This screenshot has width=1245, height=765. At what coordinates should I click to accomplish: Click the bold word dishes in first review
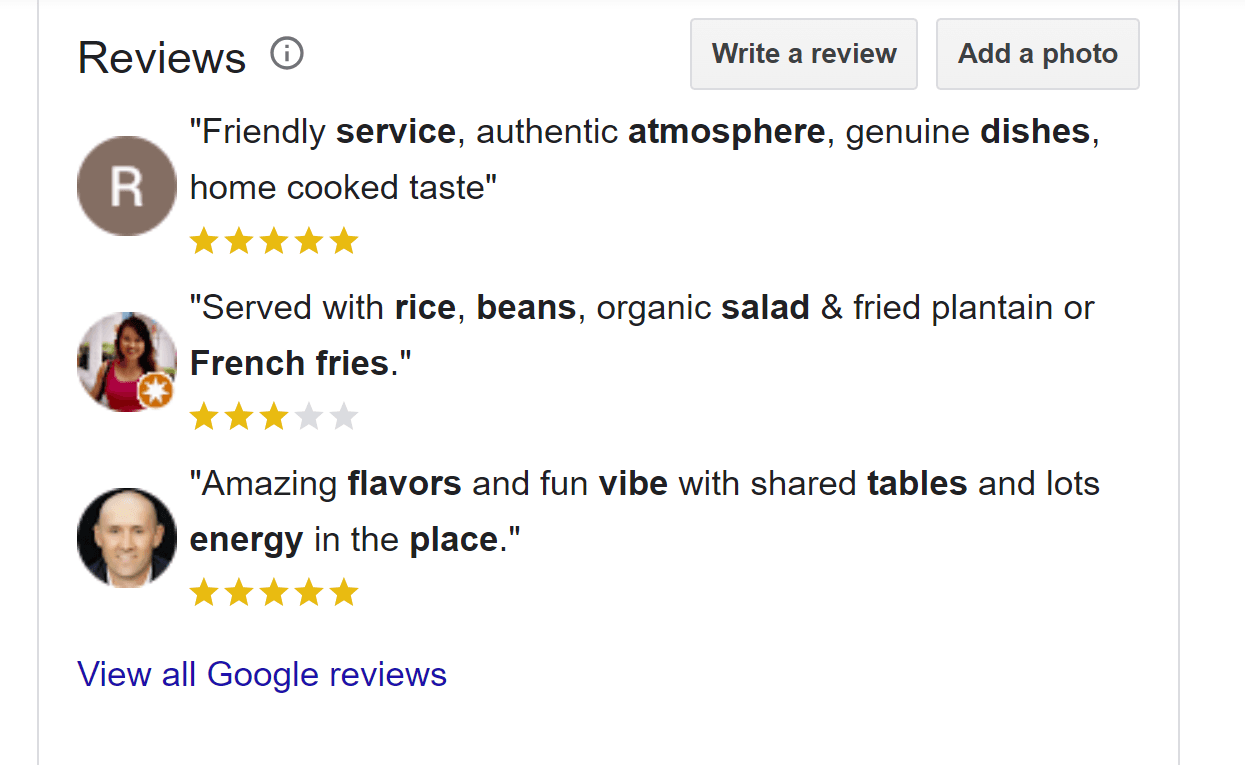(1035, 132)
